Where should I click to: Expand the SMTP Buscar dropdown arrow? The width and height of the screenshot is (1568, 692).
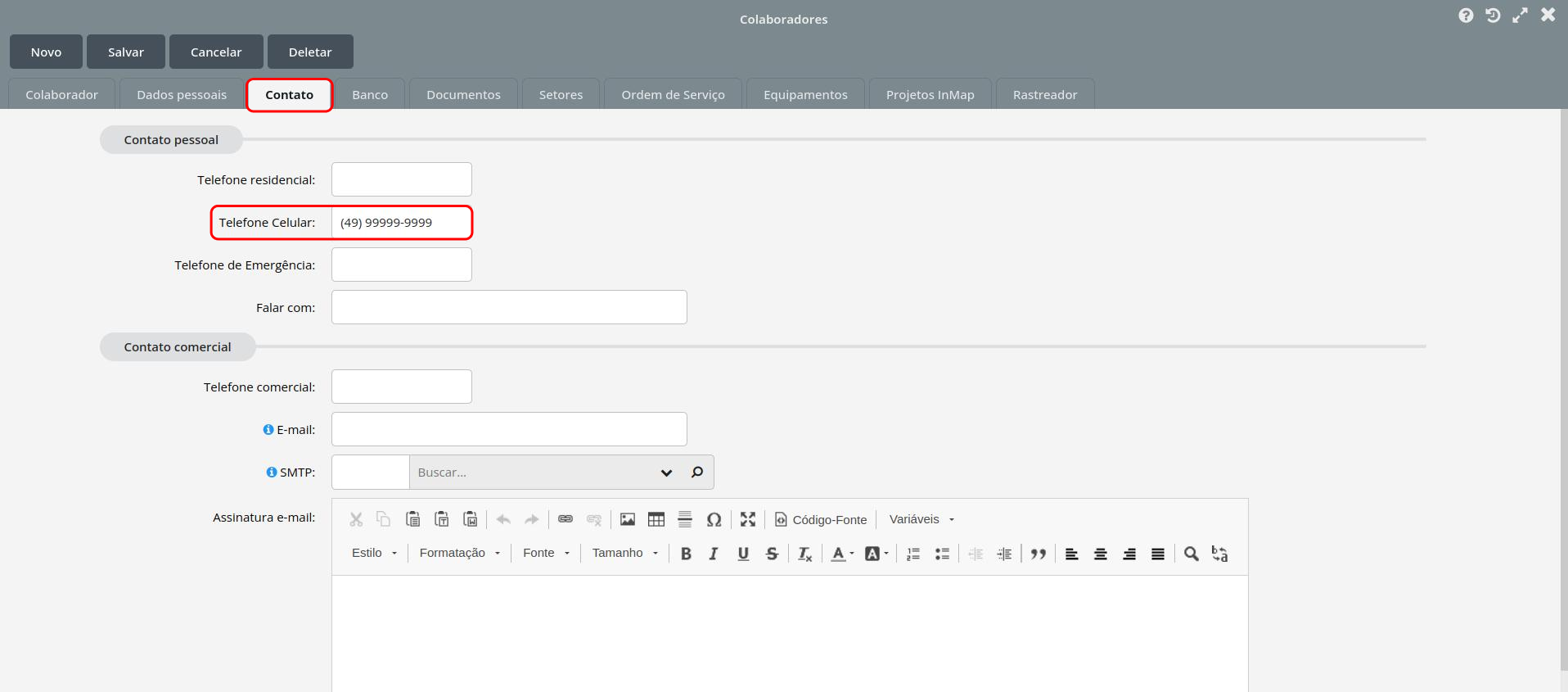[666, 473]
